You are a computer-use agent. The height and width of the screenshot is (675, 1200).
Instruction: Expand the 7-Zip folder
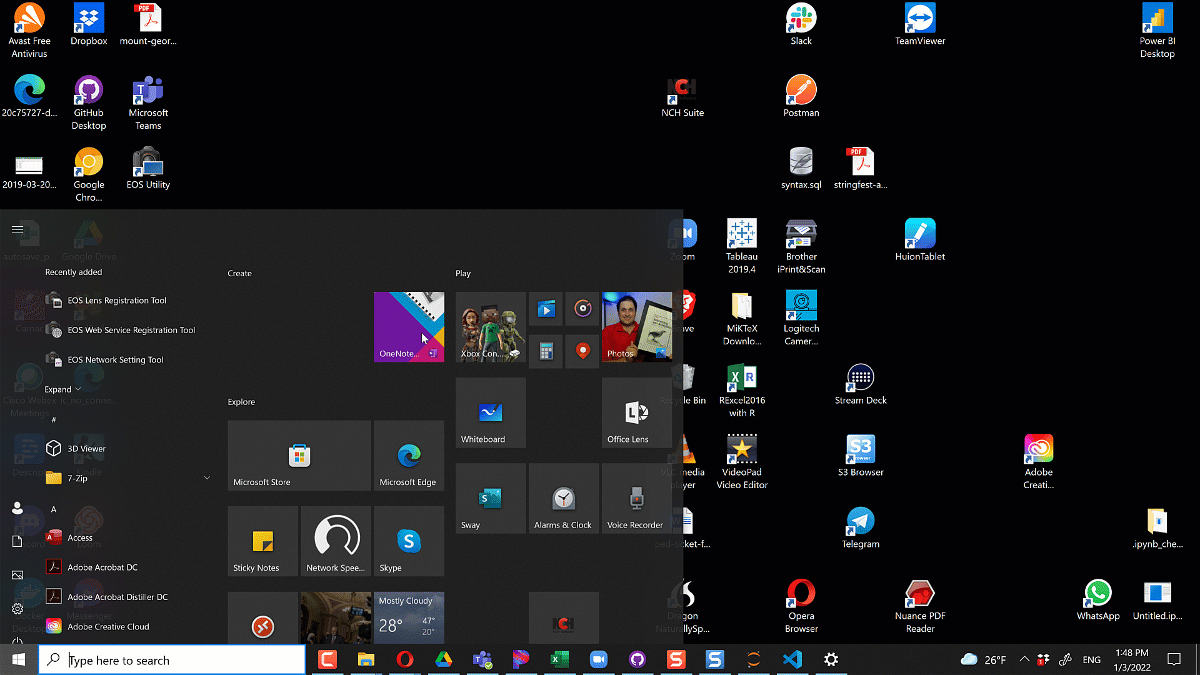pyautogui.click(x=206, y=478)
